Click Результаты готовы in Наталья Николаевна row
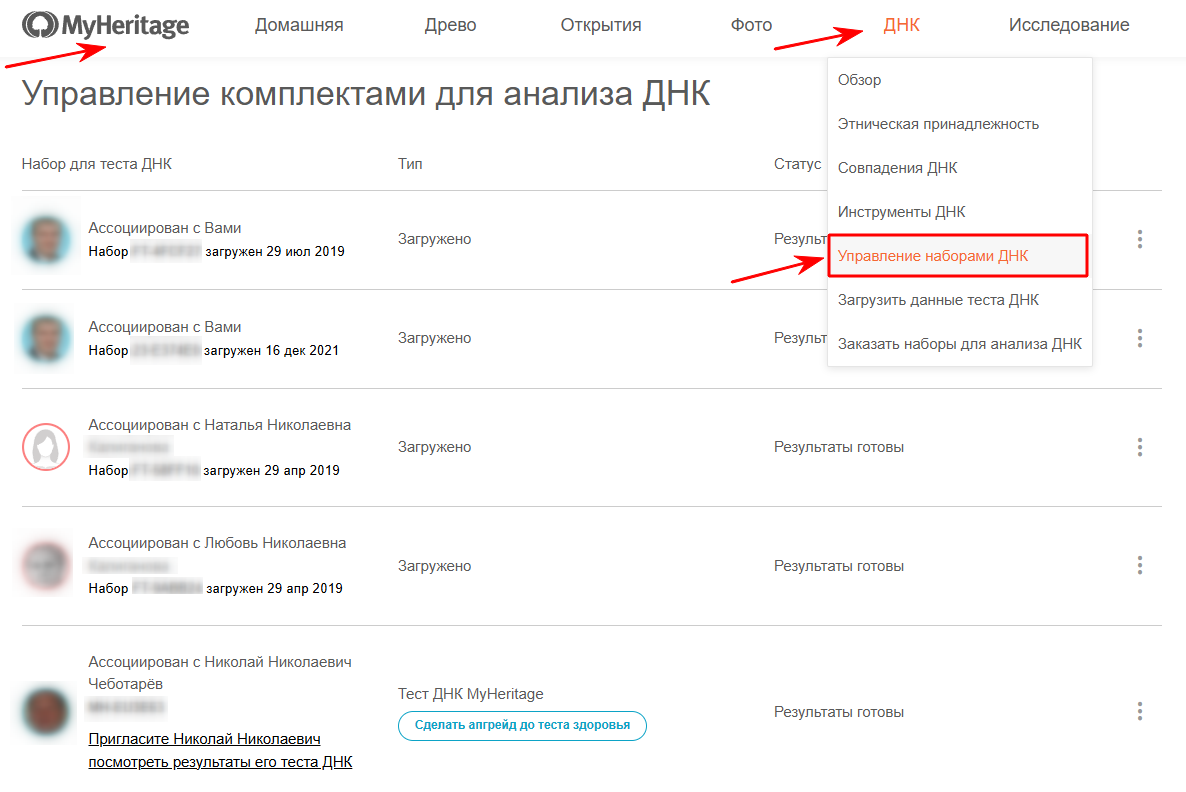This screenshot has height=792, width=1186. [x=839, y=447]
